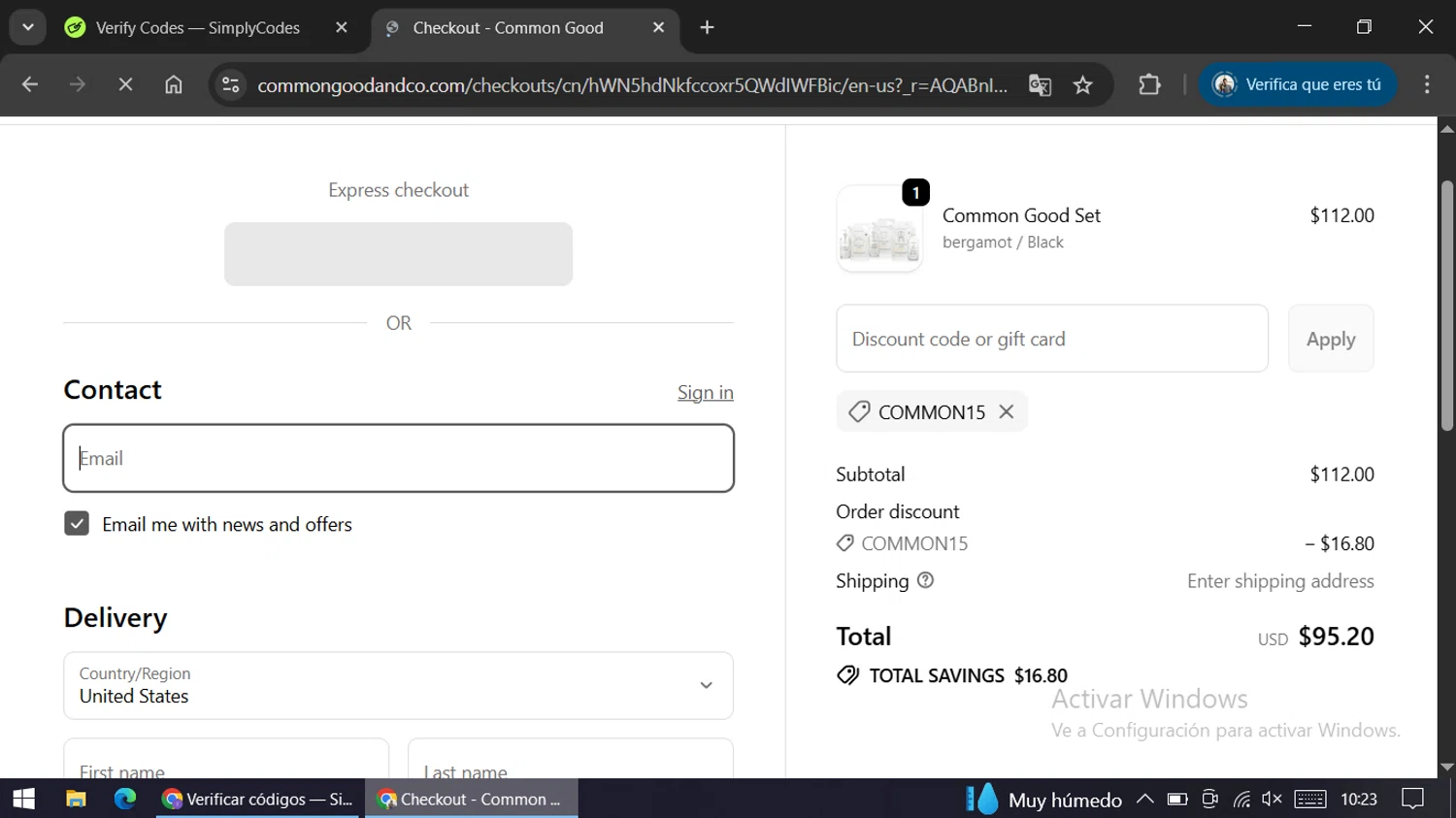Click the – $16.80 discount amount
This screenshot has width=1456, height=818.
pyautogui.click(x=1340, y=543)
